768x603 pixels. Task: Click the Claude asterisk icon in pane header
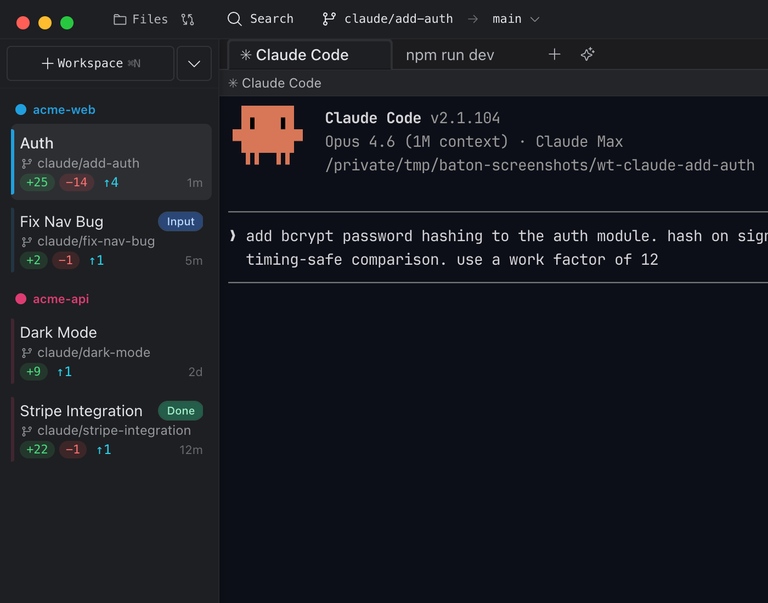[x=233, y=83]
